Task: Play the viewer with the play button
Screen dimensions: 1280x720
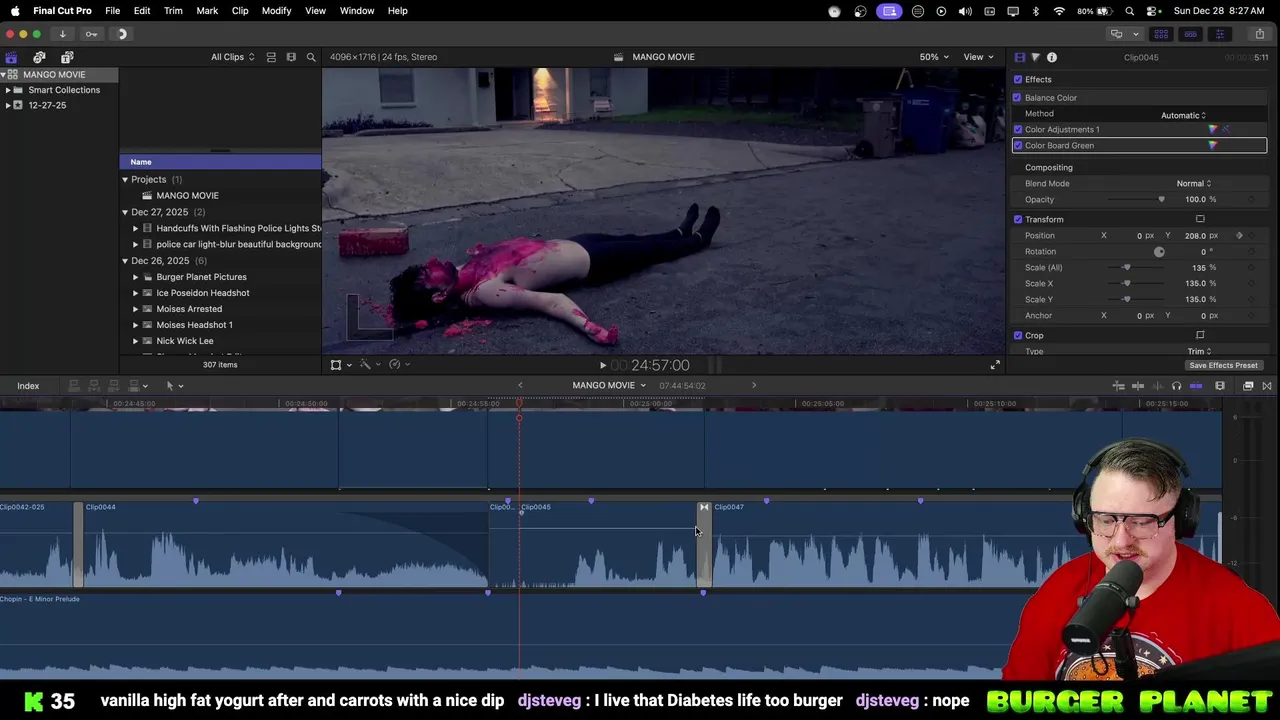Action: pyautogui.click(x=602, y=366)
